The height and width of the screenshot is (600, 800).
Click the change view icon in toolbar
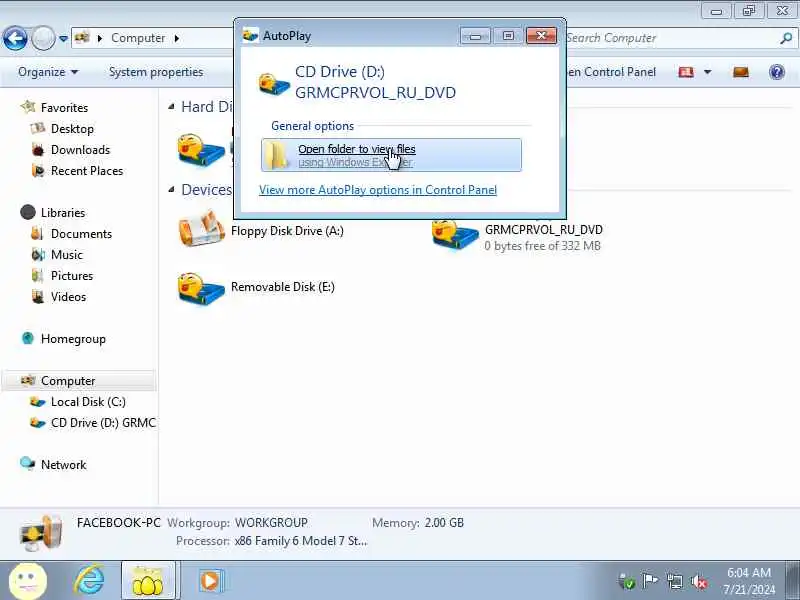tap(686, 72)
